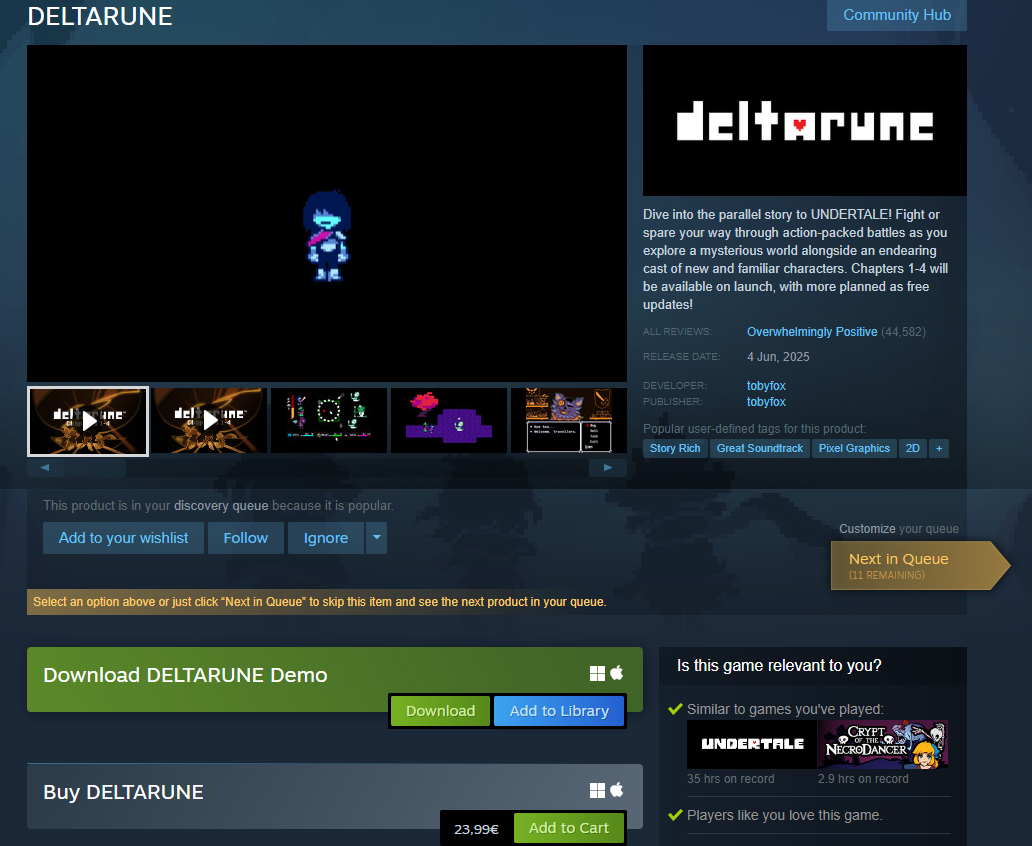Click the right arrow of thumbnail strip
The height and width of the screenshot is (846, 1032).
click(x=607, y=467)
